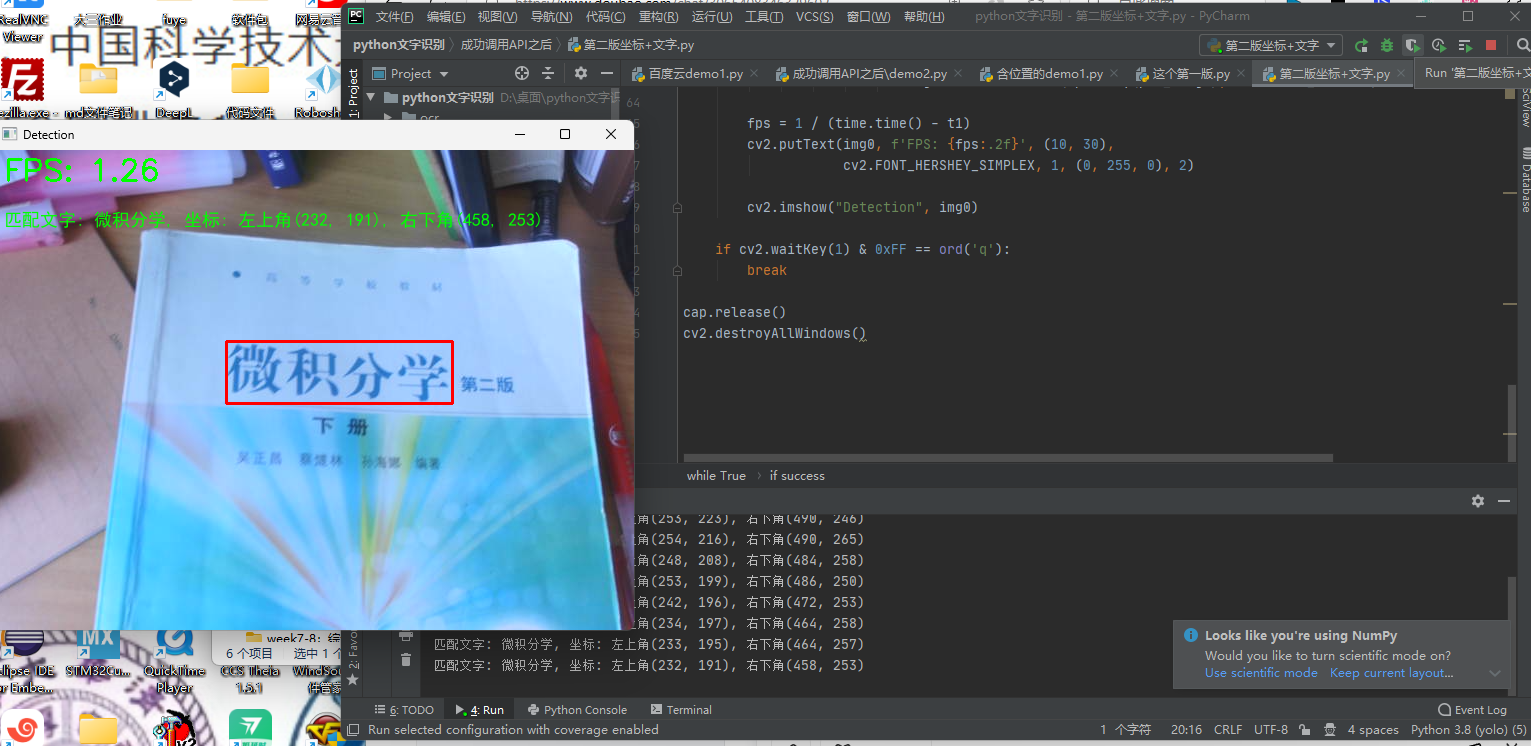Open the 运行(U) menu
This screenshot has width=1531, height=746.
click(x=712, y=16)
